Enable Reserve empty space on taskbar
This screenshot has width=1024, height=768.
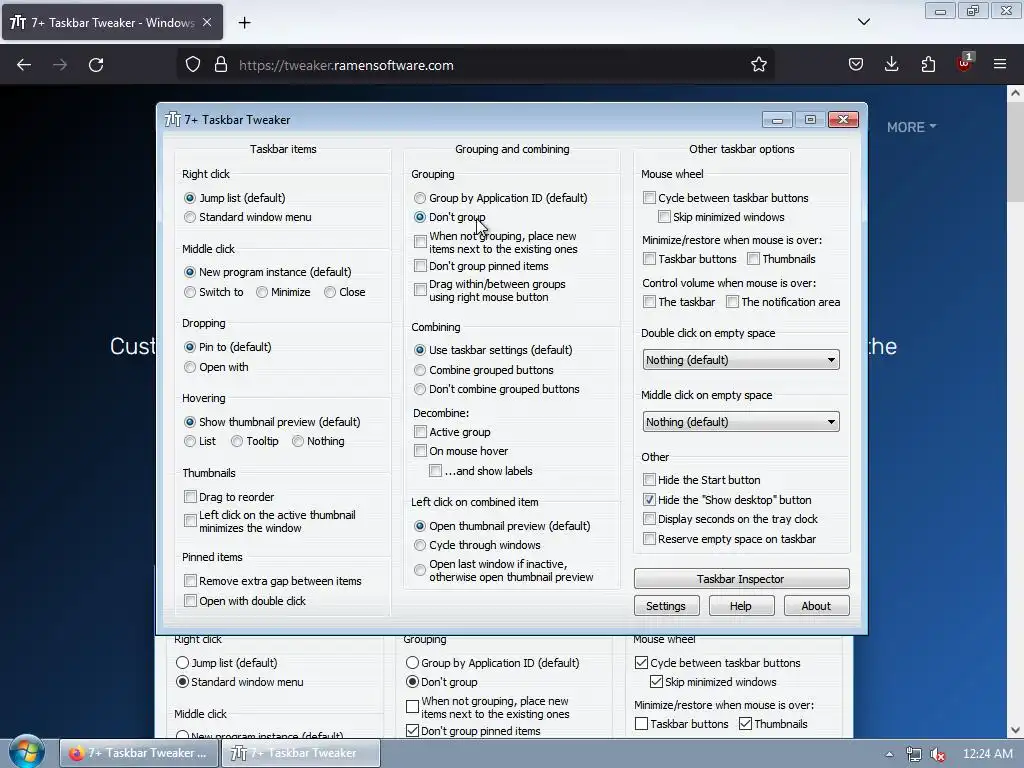point(729,539)
